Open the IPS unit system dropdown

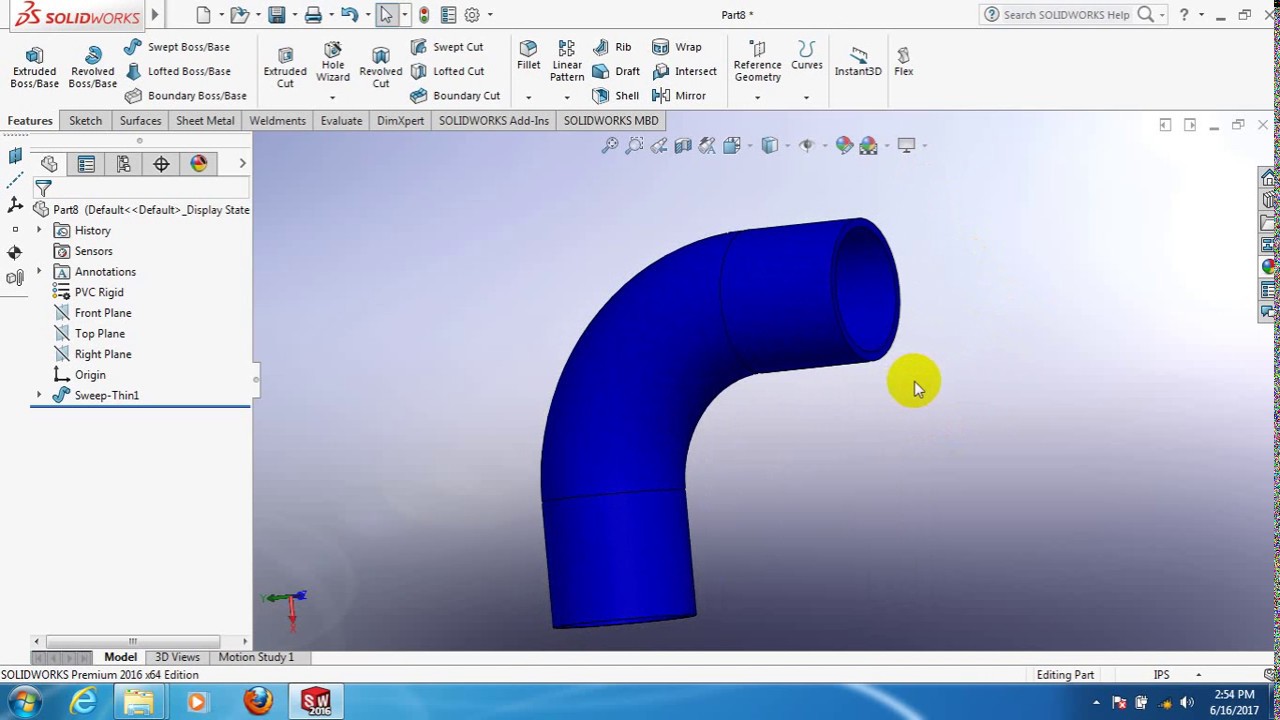click(1198, 675)
